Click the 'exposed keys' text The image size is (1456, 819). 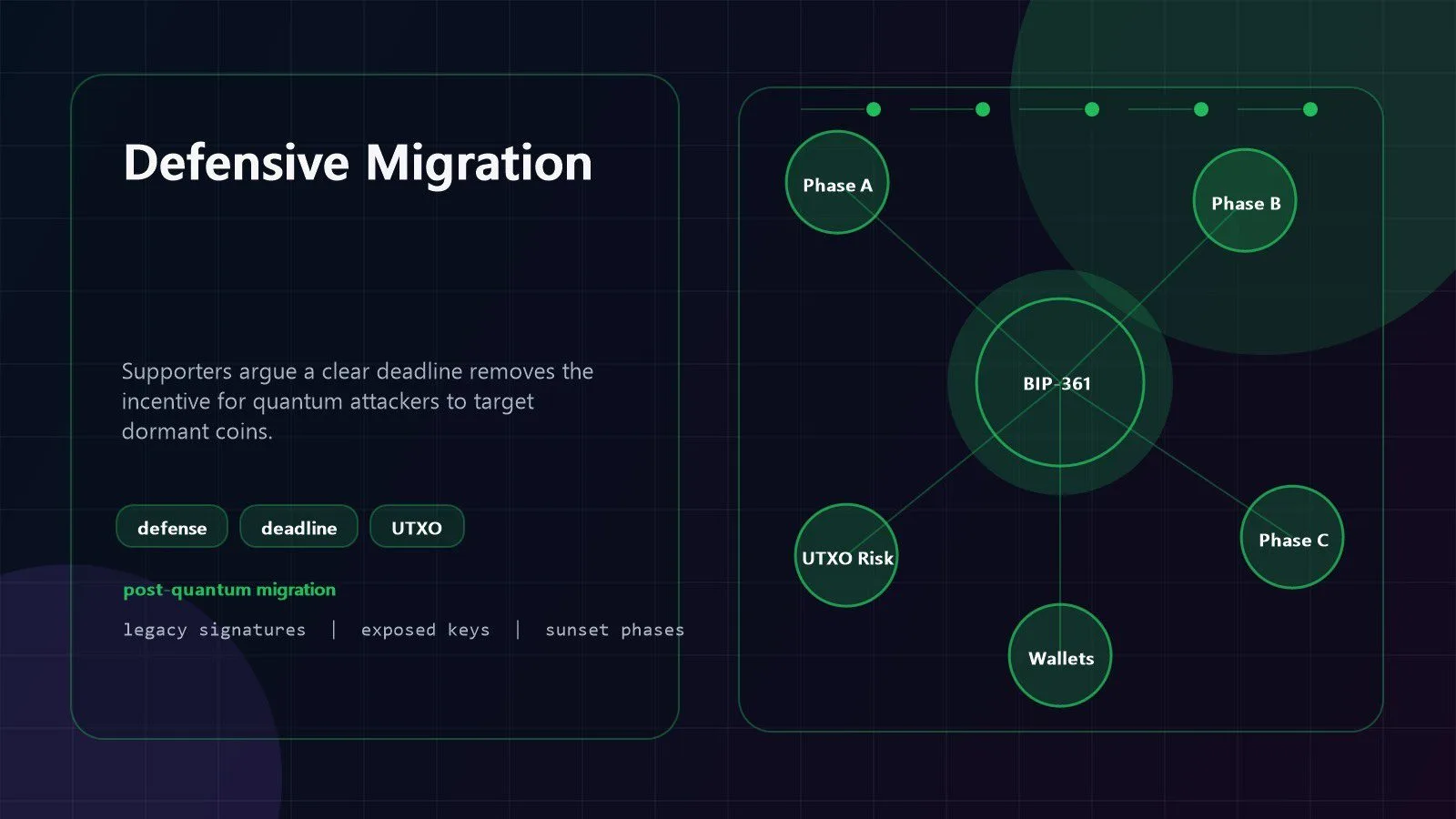click(425, 630)
